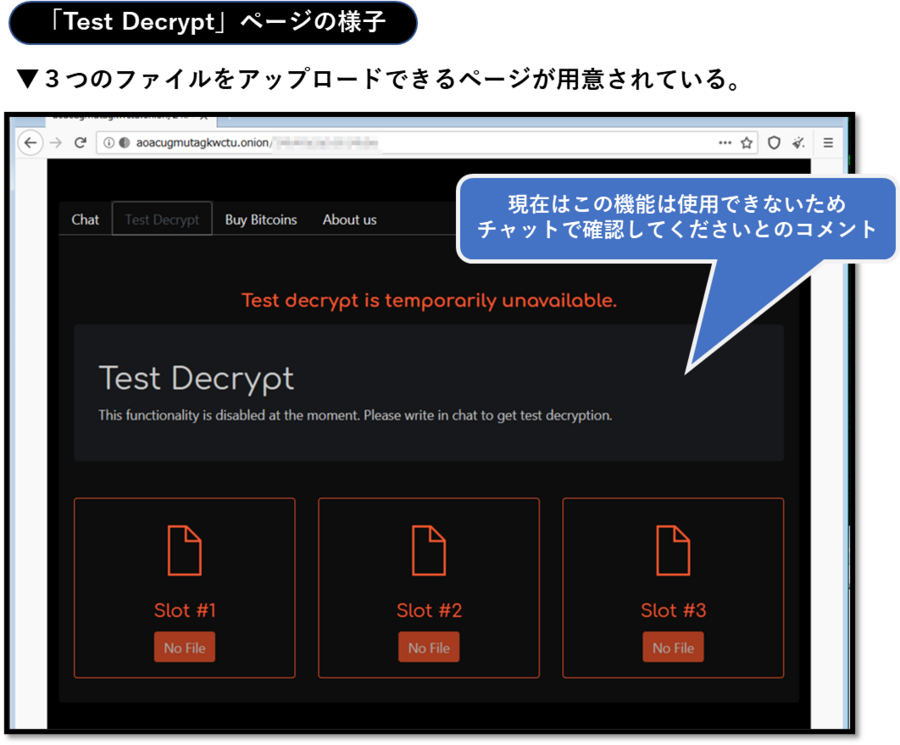
Task: Click the browser back arrow button
Action: click(x=30, y=143)
